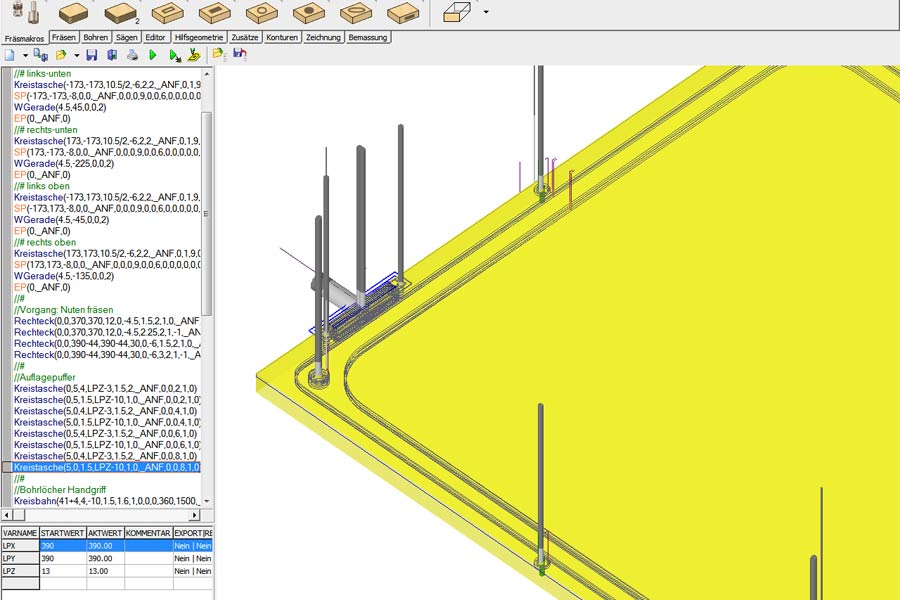900x600 pixels.
Task: Click the empty new variable name cell
Action: pos(20,584)
